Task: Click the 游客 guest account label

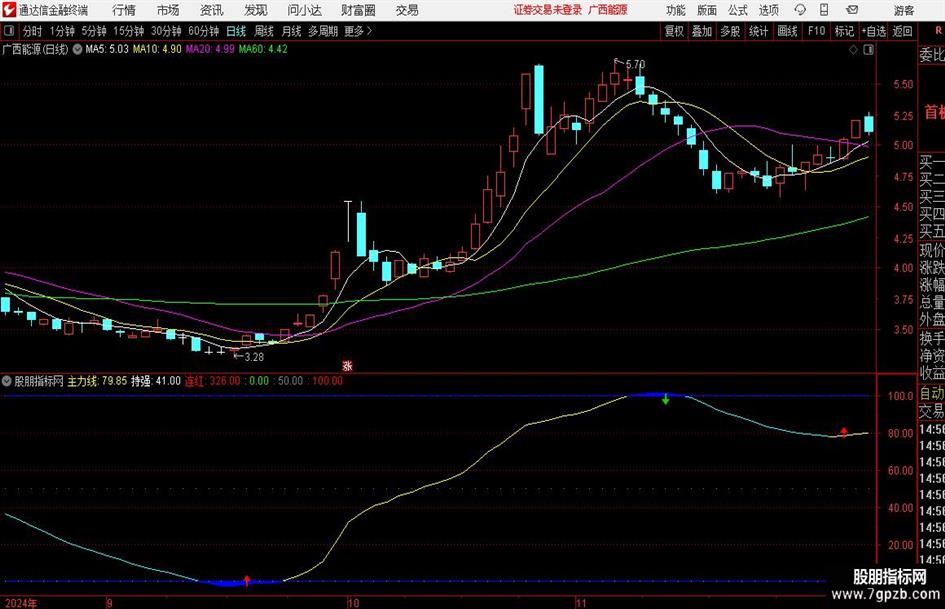Action: pos(904,10)
